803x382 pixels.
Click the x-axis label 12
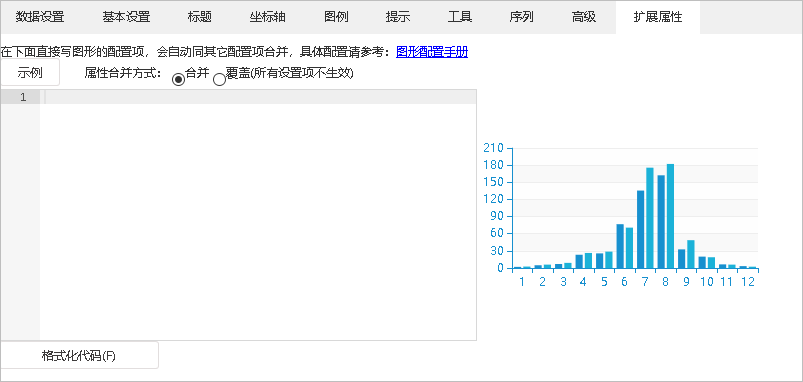click(x=748, y=282)
